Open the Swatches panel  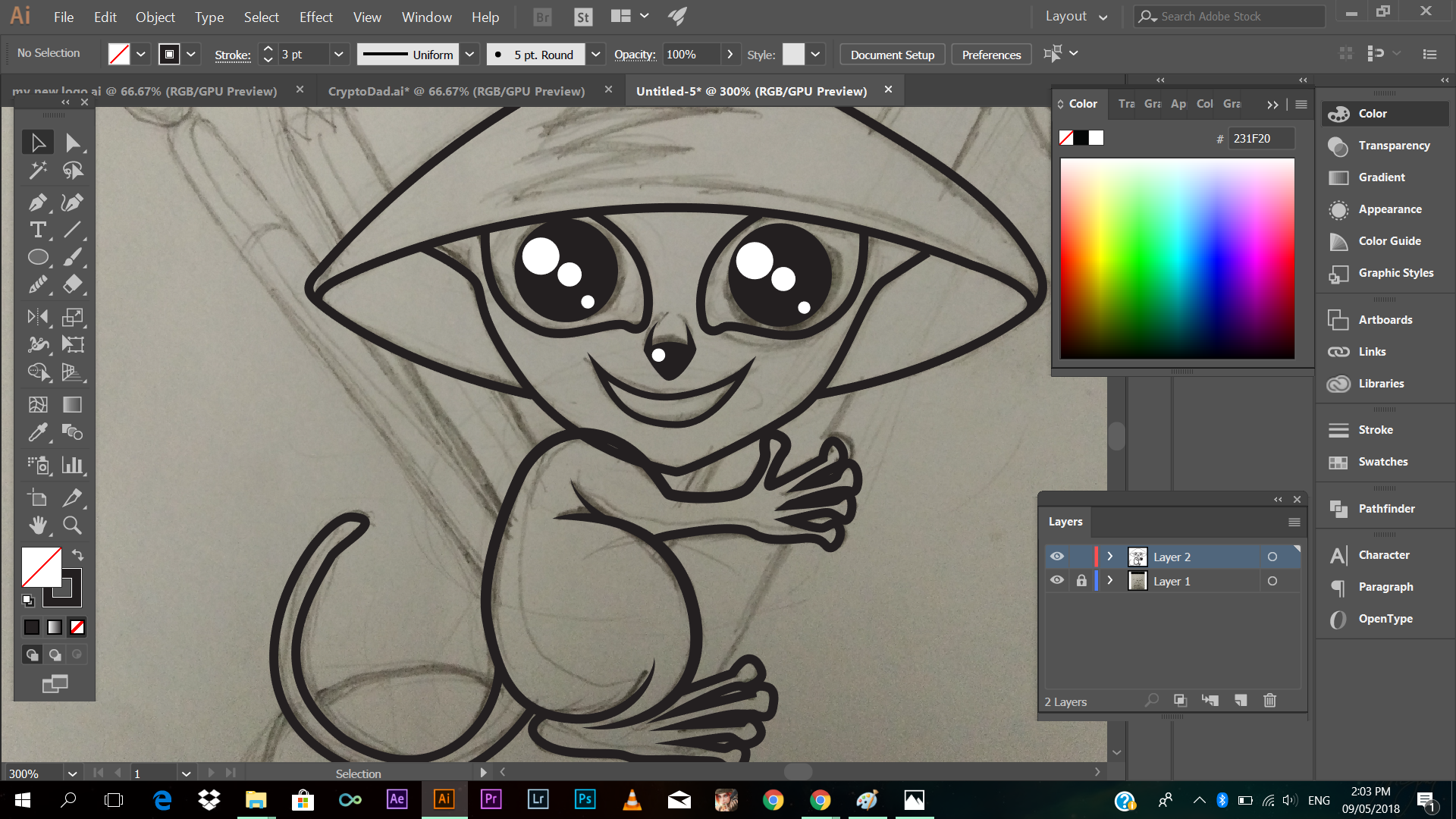pyautogui.click(x=1385, y=461)
